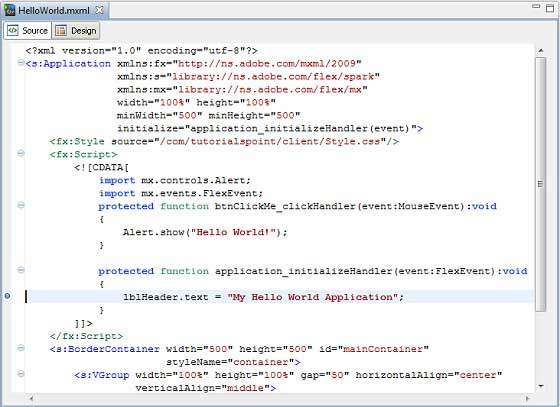Click the "<?xml version" declaration line
This screenshot has width=560, height=407.
click(141, 51)
